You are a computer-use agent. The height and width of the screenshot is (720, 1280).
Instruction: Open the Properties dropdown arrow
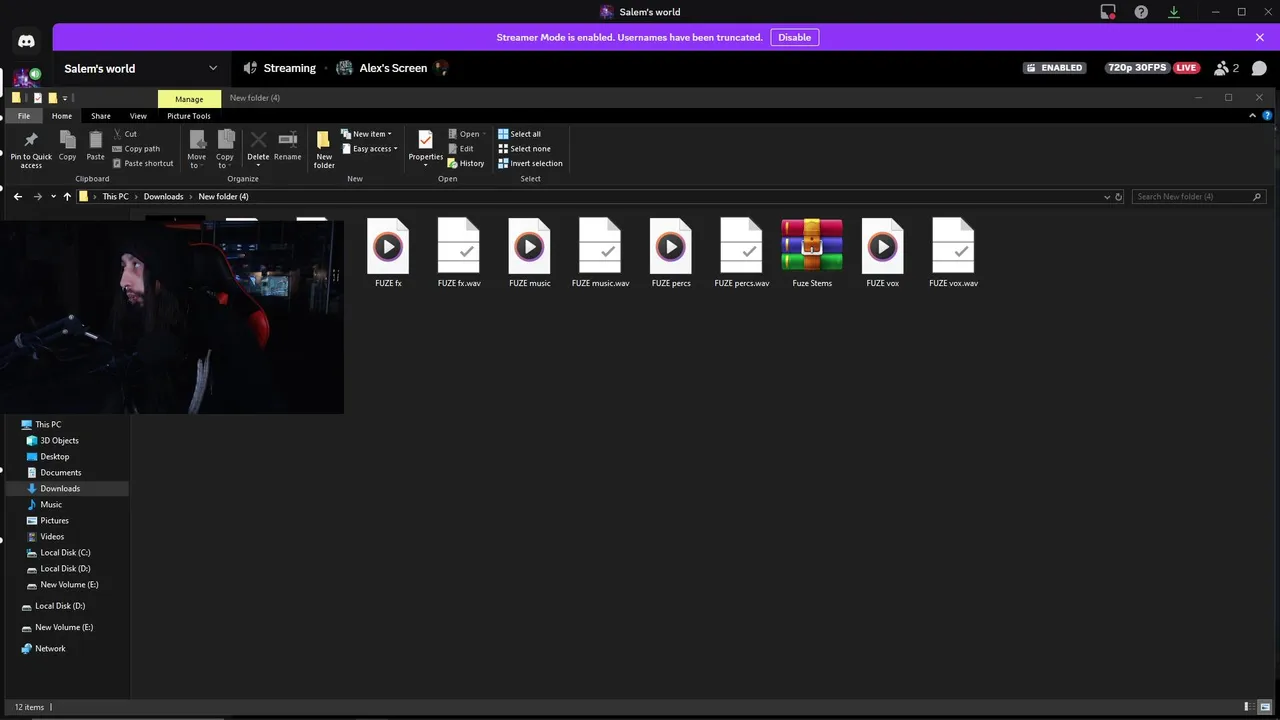(x=425, y=165)
